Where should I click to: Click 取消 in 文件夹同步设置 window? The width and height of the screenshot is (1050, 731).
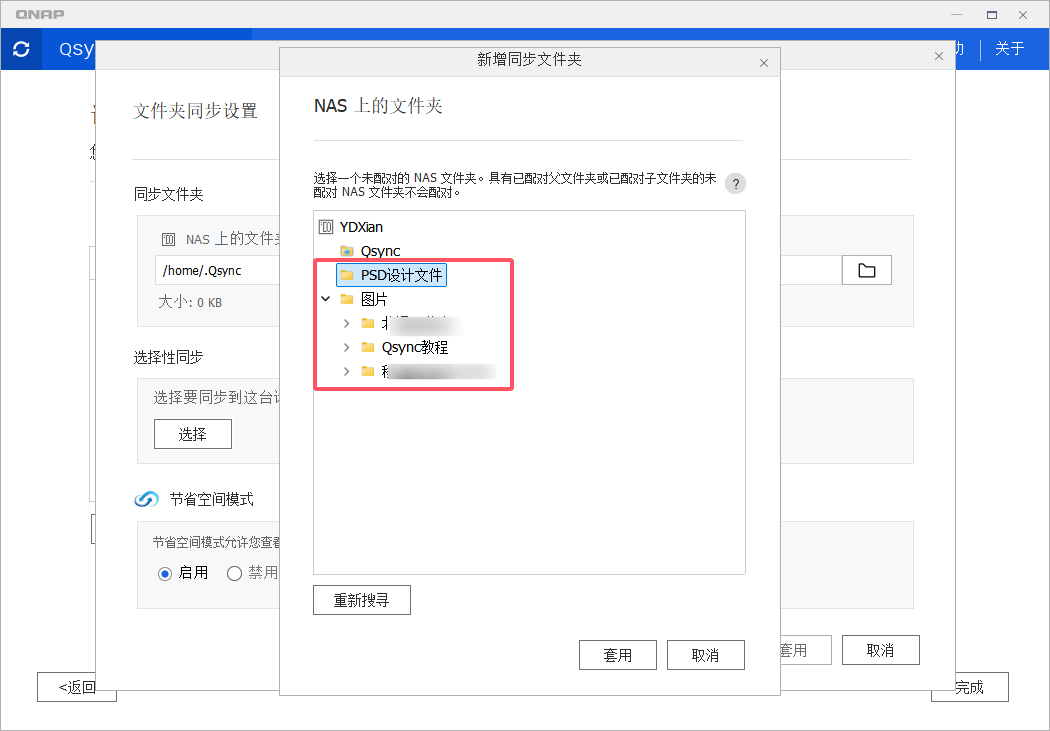click(x=880, y=650)
